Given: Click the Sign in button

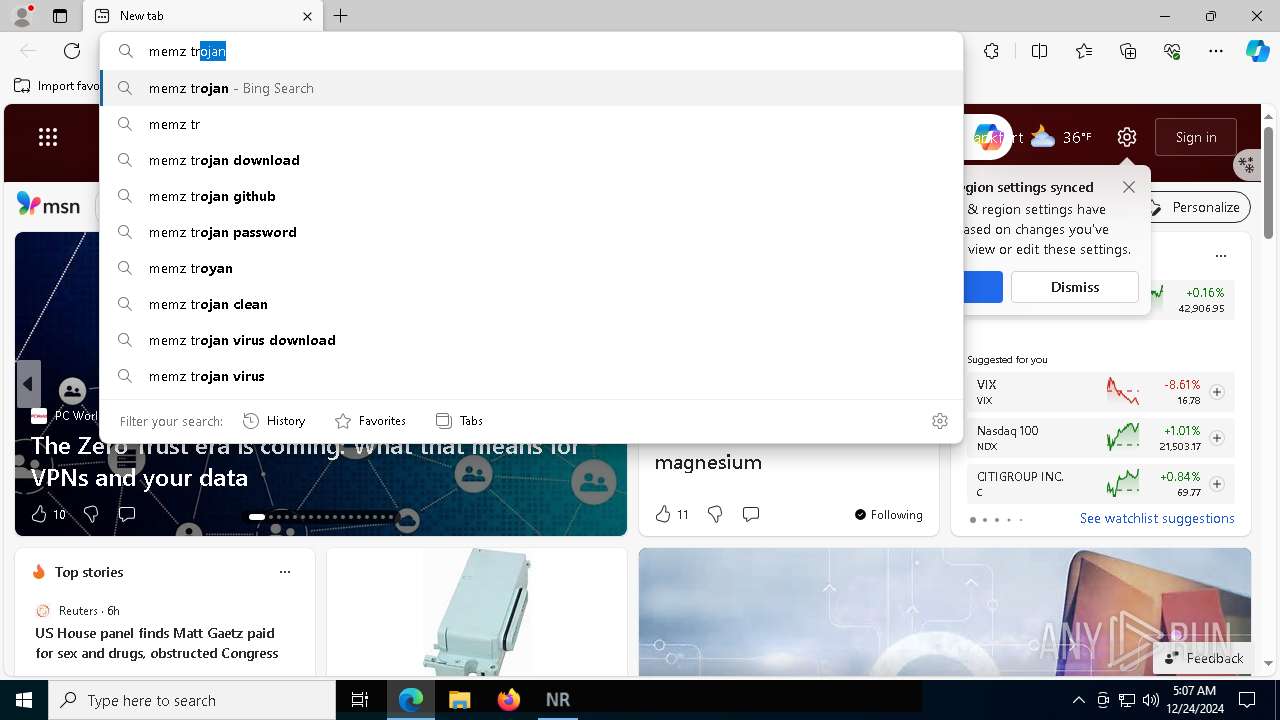Looking at the screenshot, I should (1196, 137).
